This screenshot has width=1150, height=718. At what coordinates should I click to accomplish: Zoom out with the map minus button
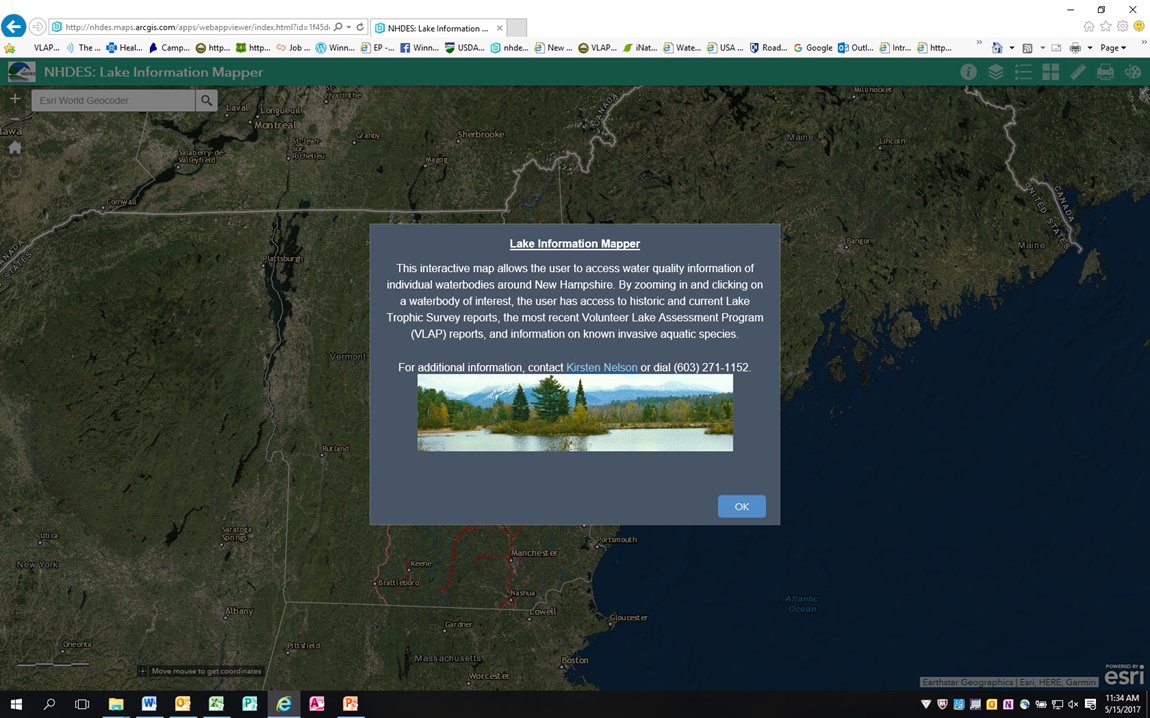pos(15,119)
